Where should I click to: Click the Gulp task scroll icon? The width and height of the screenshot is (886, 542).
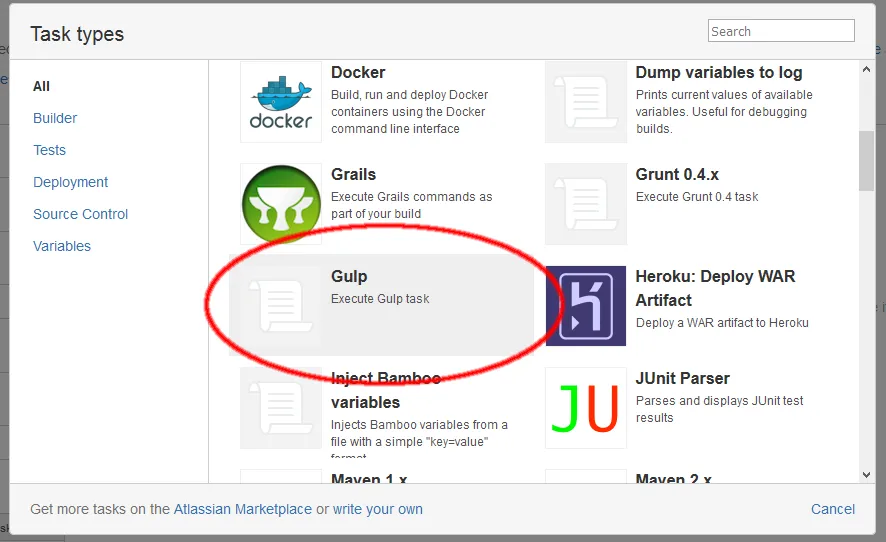click(281, 306)
